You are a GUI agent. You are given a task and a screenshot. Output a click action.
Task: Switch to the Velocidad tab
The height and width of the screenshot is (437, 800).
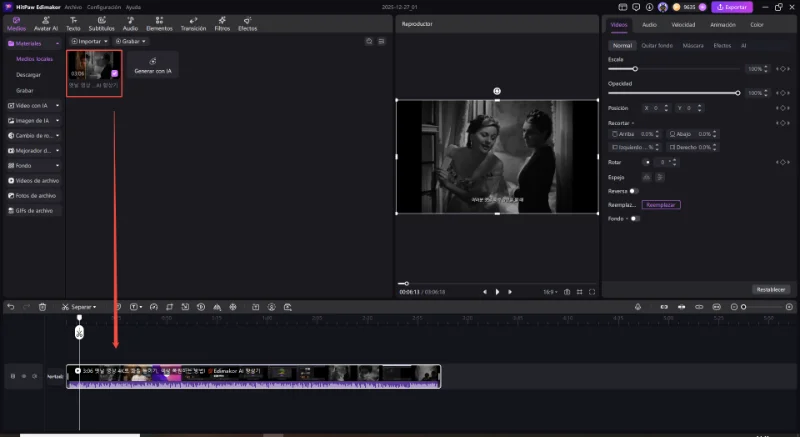(683, 24)
